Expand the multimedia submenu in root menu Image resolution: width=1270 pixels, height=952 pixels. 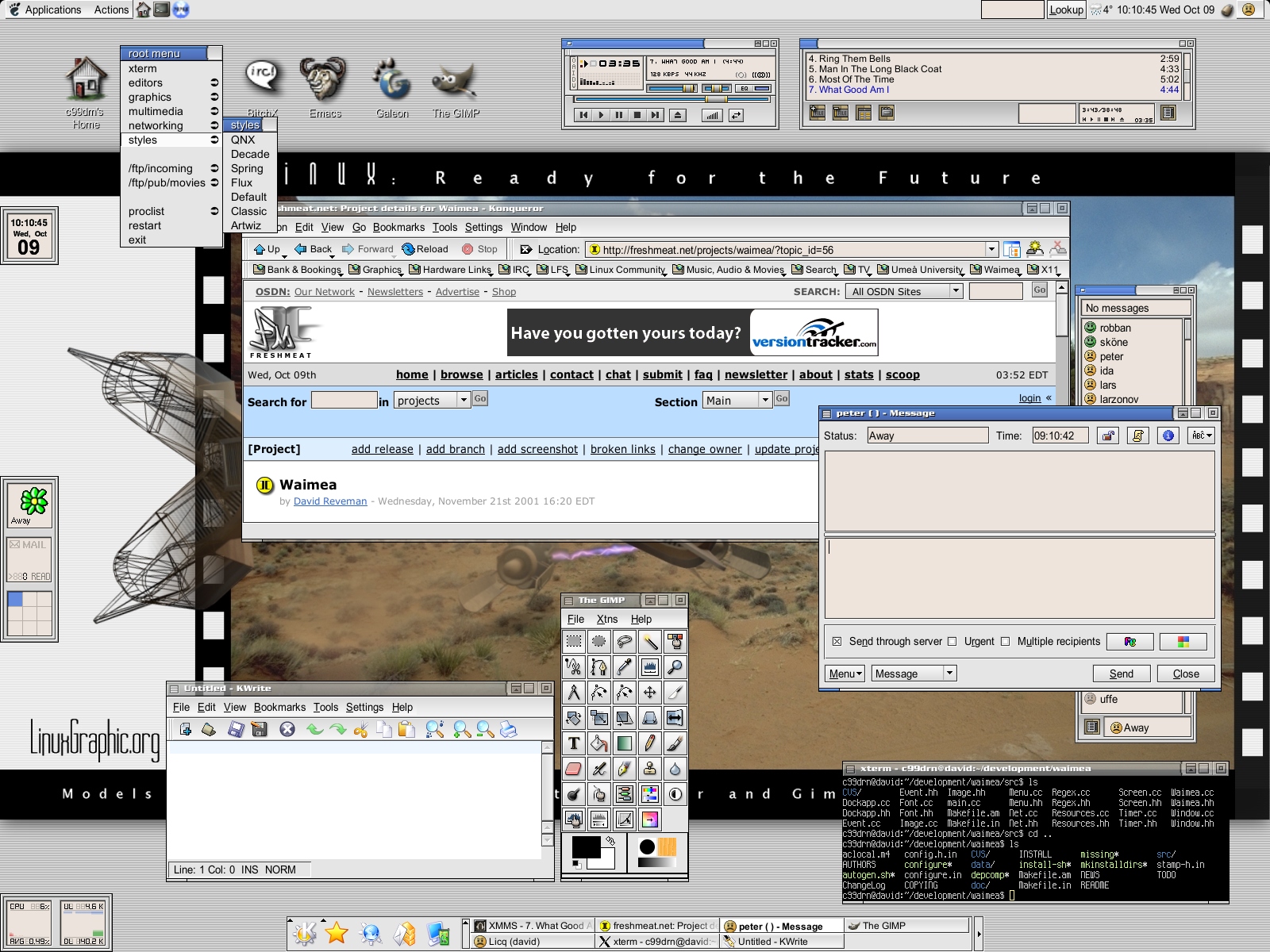coord(171,111)
